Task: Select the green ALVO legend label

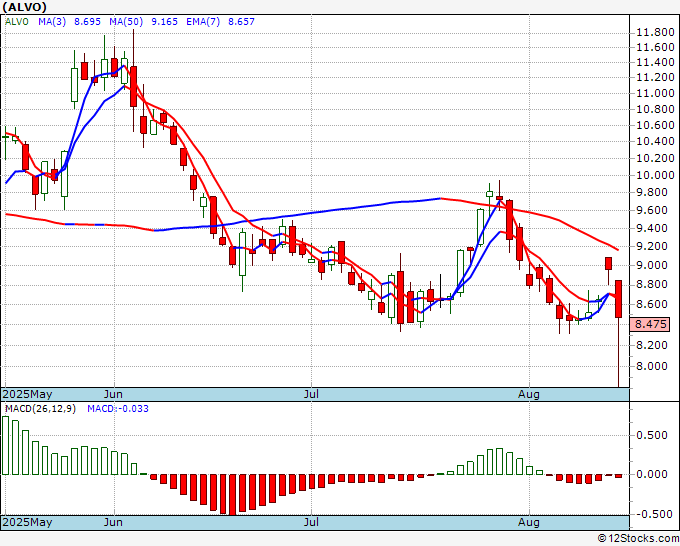Action: (x=17, y=22)
